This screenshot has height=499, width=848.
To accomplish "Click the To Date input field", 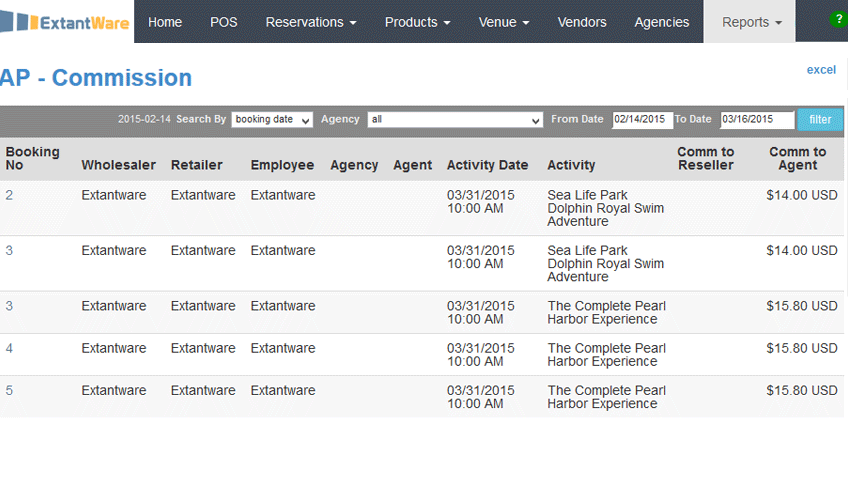I will point(757,119).
